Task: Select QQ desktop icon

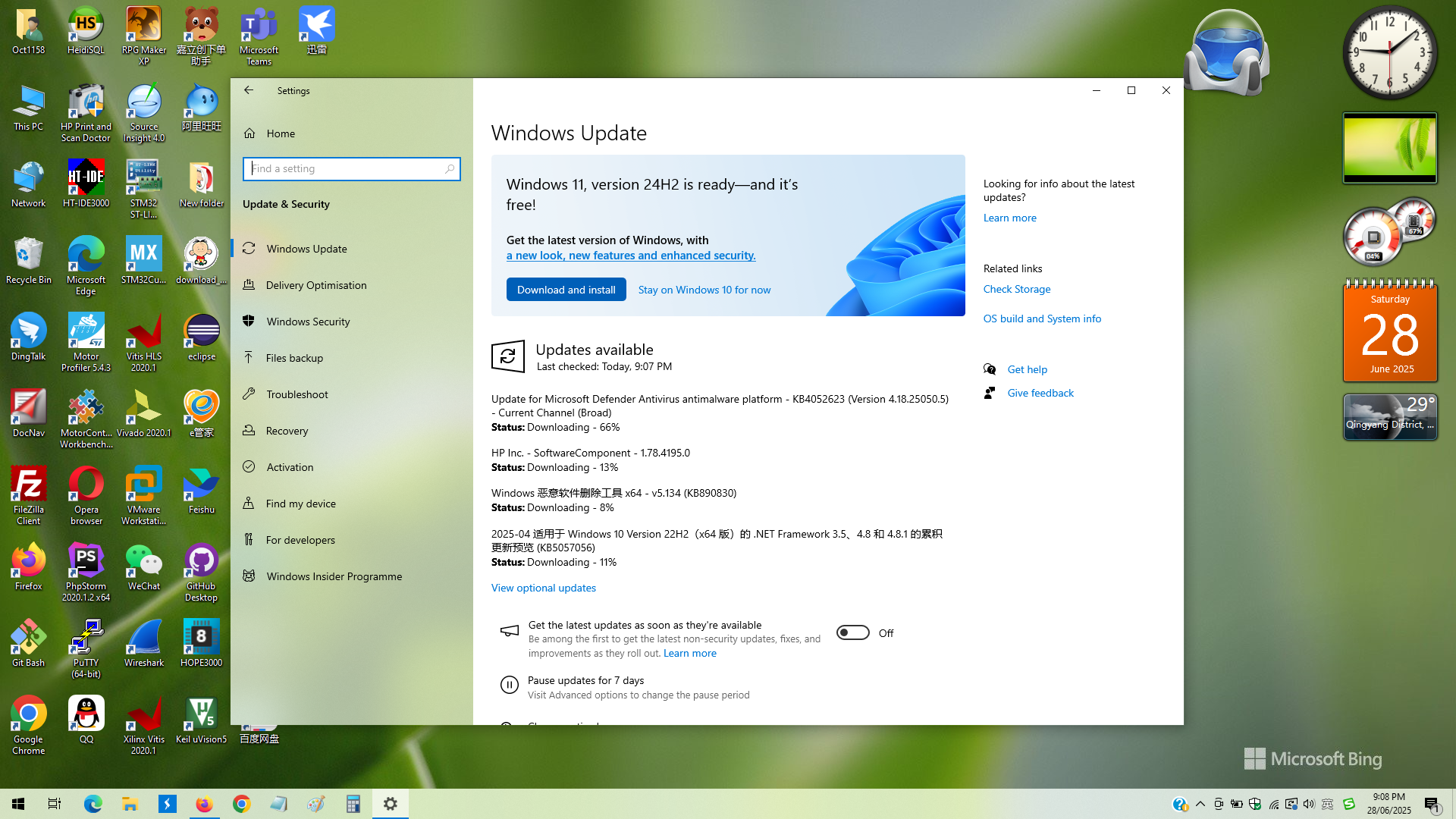Action: point(86,720)
